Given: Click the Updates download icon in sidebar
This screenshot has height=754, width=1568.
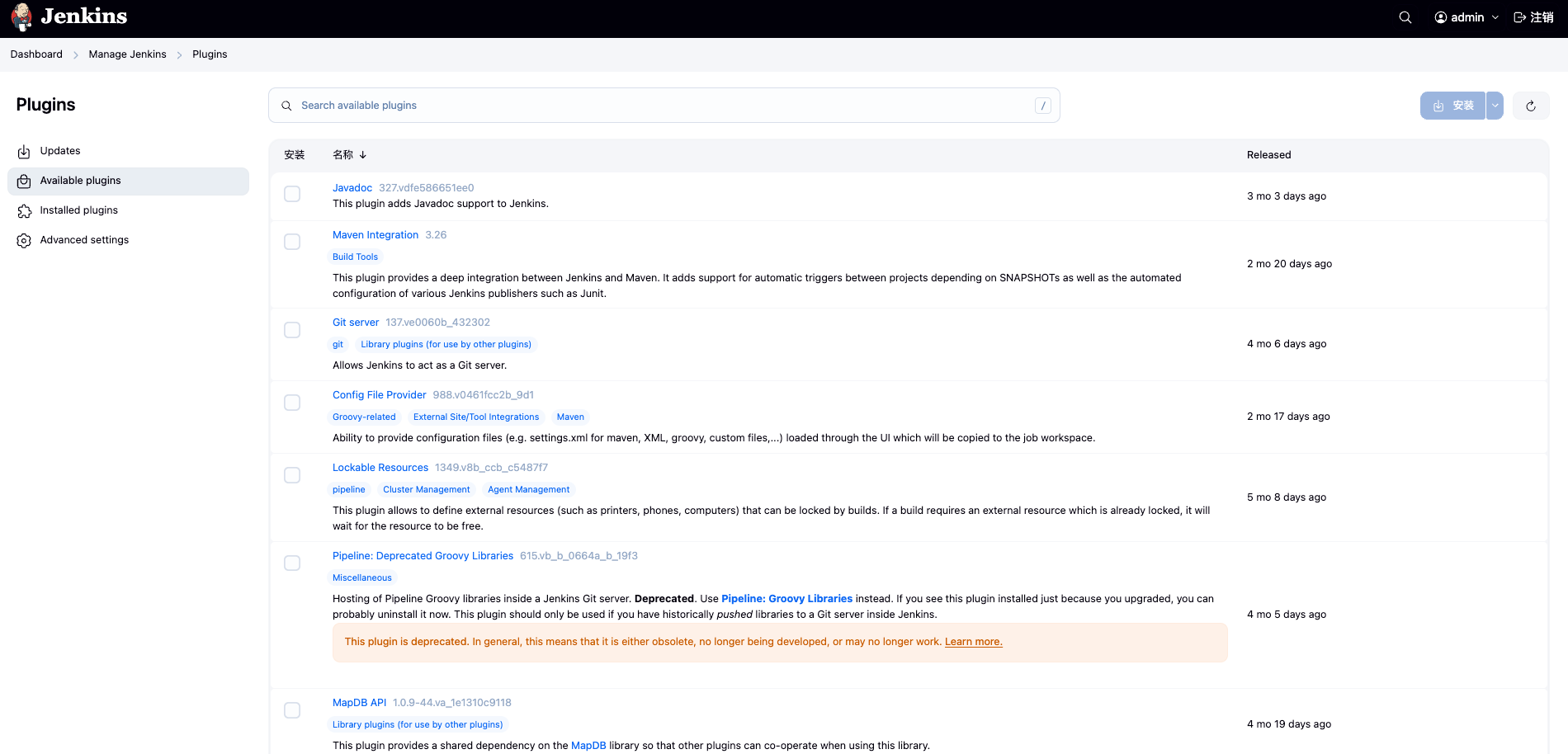Looking at the screenshot, I should click(24, 152).
